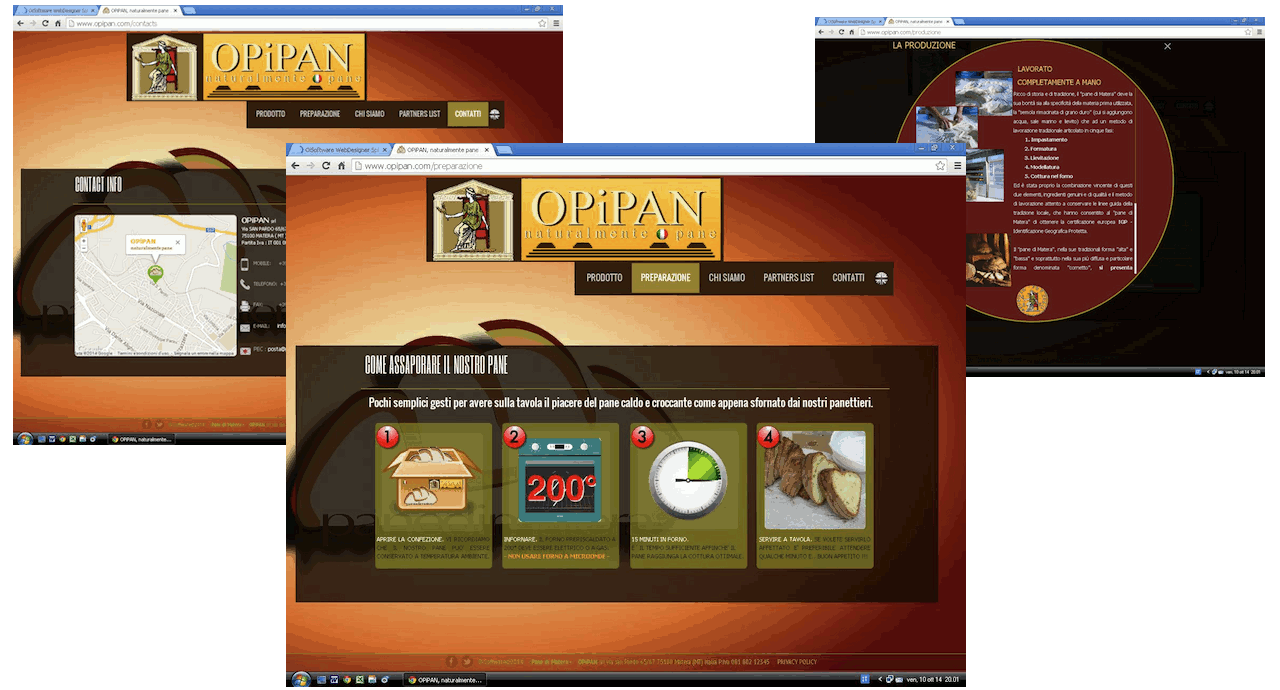Open the baked bread photo in La Produzione
The image size is (1280, 690).
(988, 259)
